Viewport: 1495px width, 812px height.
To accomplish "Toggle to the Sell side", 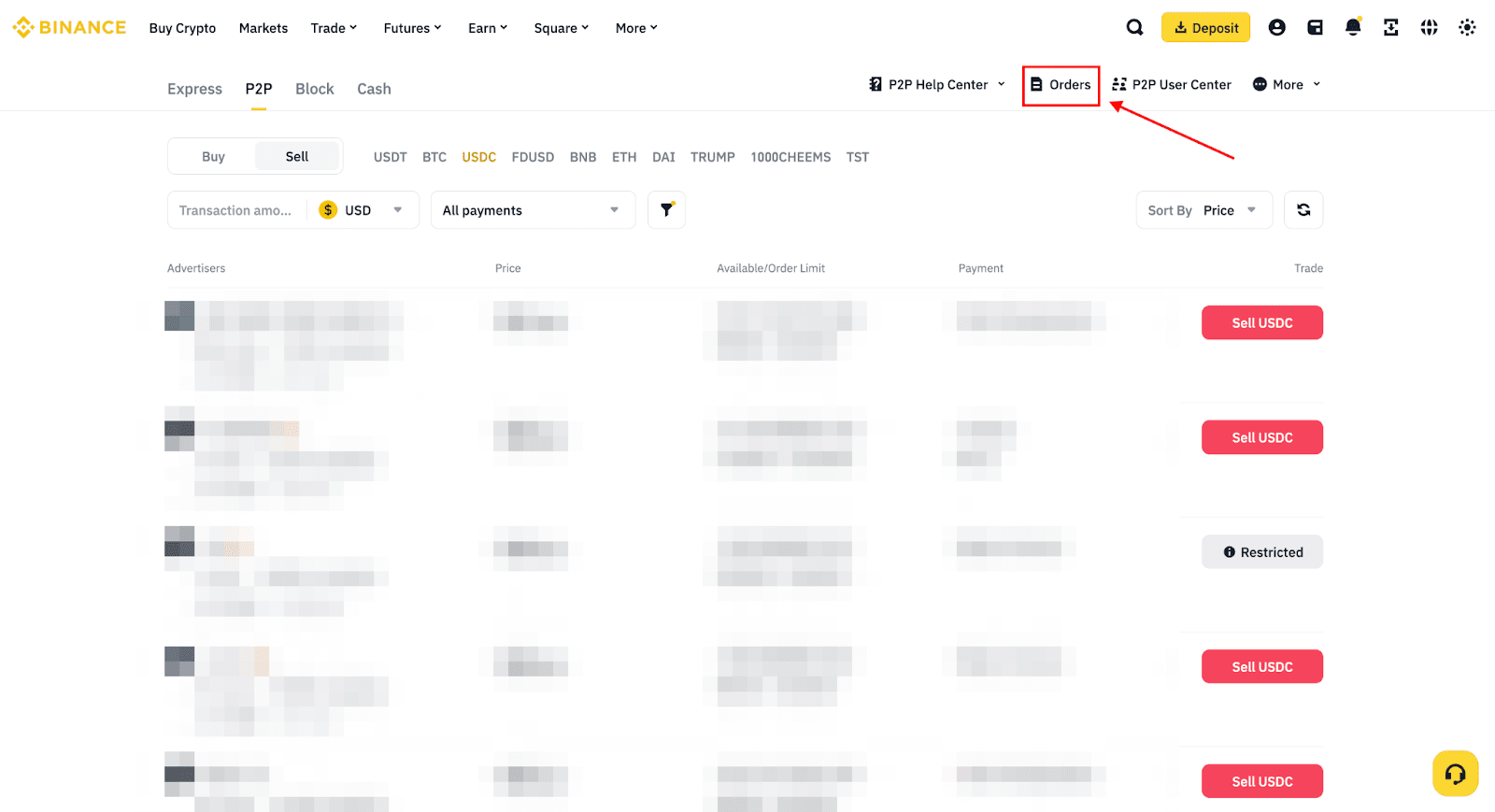I will (297, 156).
